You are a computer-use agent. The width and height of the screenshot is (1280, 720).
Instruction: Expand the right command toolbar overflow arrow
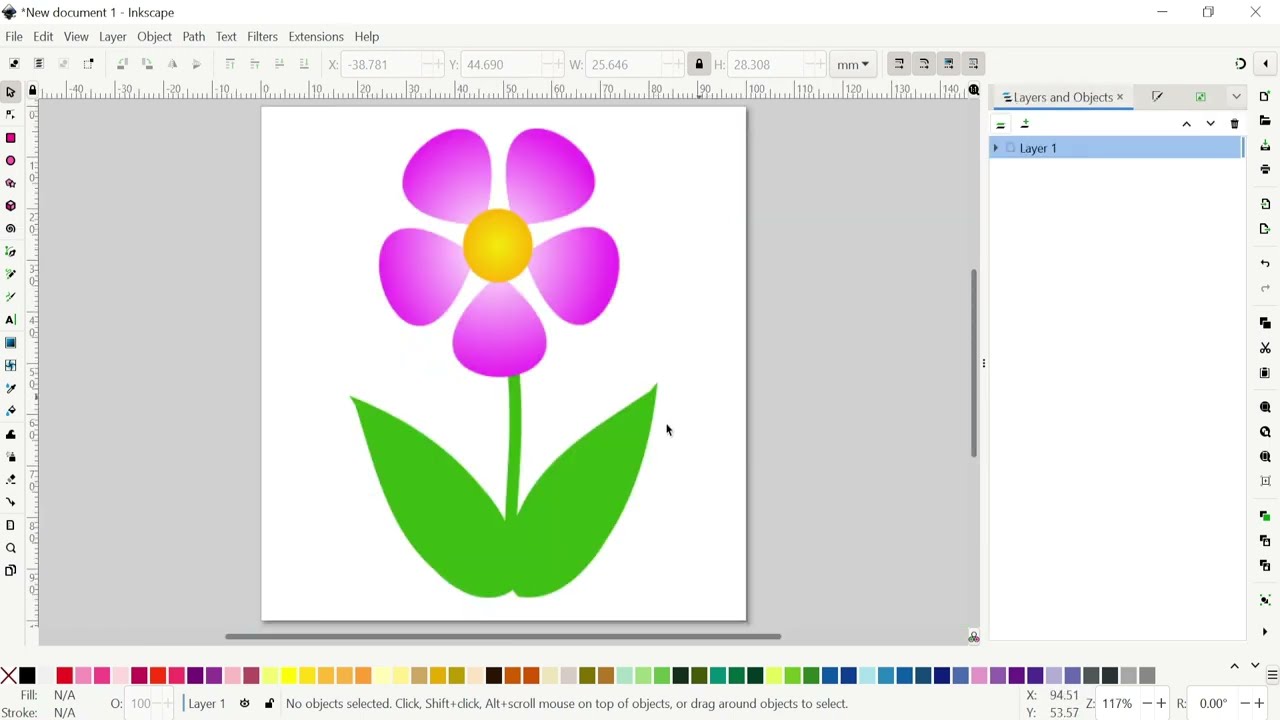(x=1265, y=632)
